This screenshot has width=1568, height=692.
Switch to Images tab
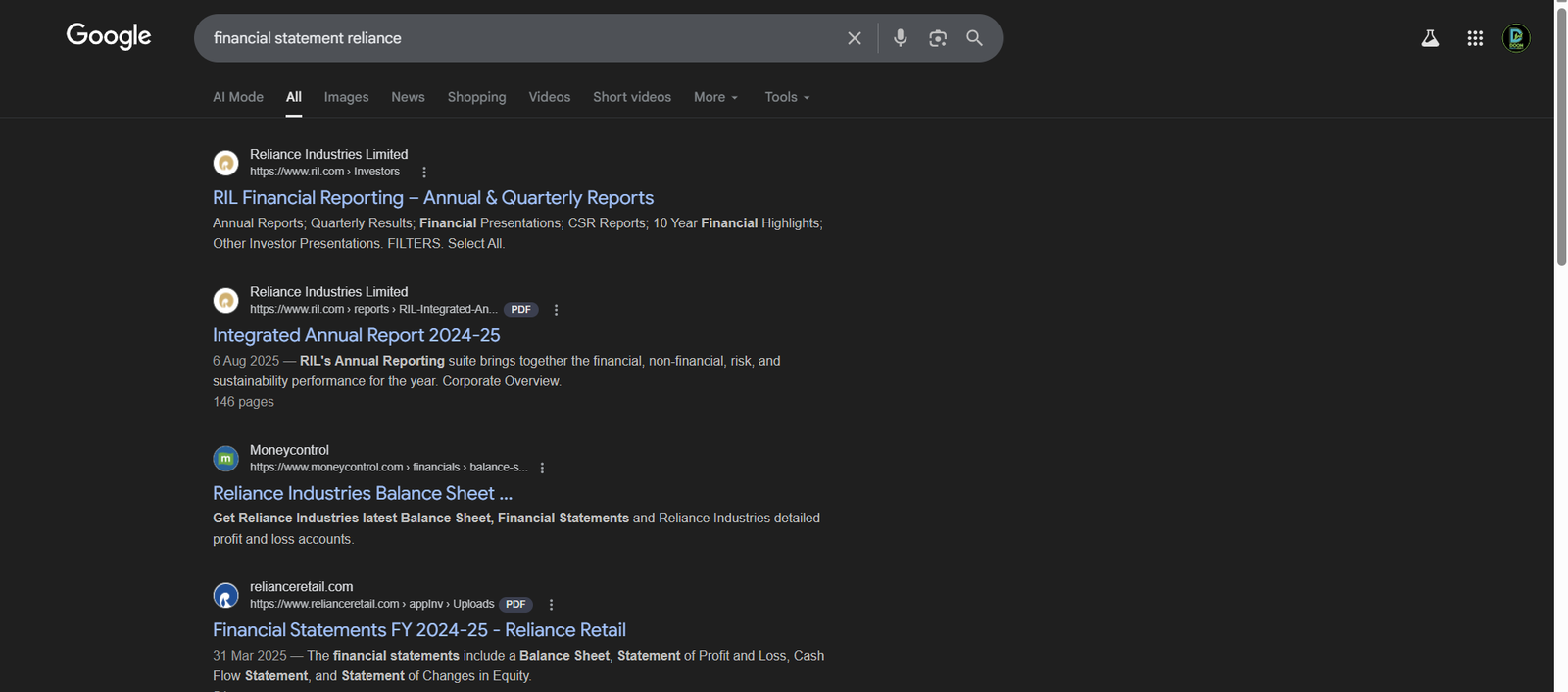[x=347, y=97]
